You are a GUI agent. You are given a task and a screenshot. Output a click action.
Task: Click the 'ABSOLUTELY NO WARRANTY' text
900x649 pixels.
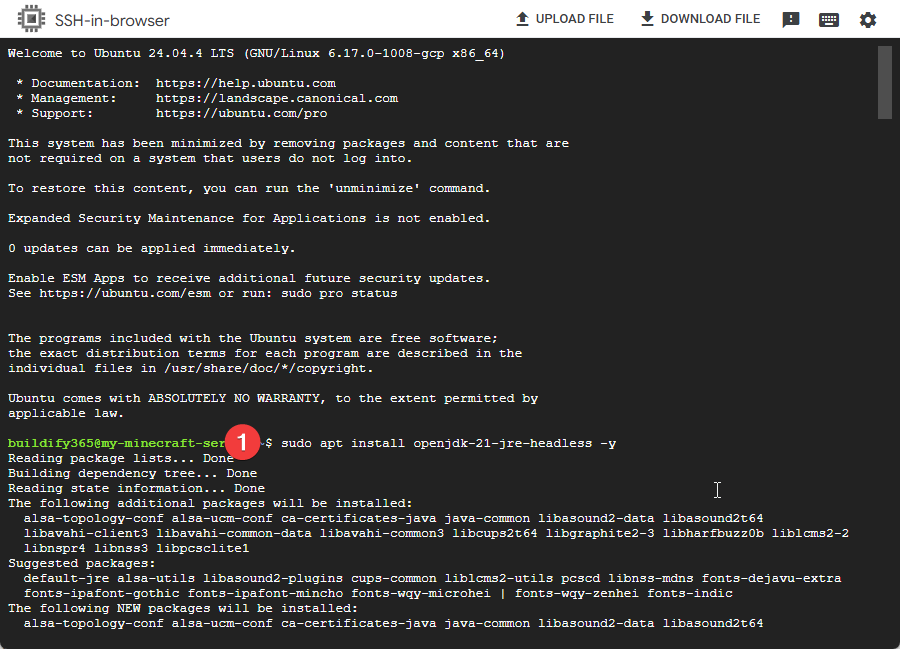tap(234, 398)
